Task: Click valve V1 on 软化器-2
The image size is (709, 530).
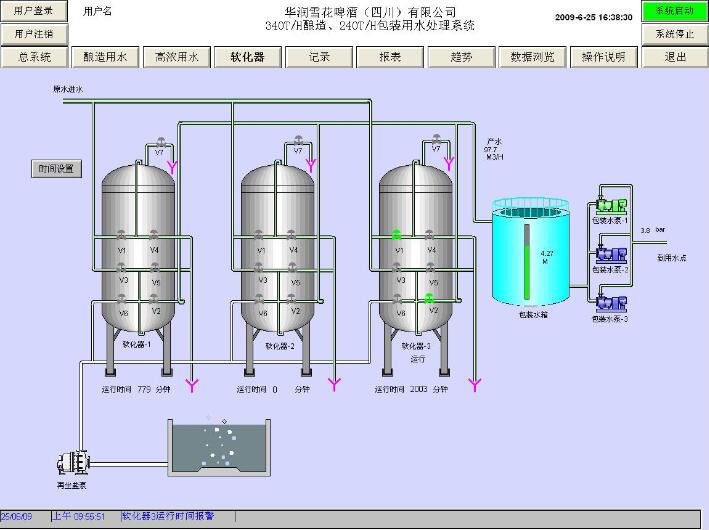Action: (x=259, y=235)
